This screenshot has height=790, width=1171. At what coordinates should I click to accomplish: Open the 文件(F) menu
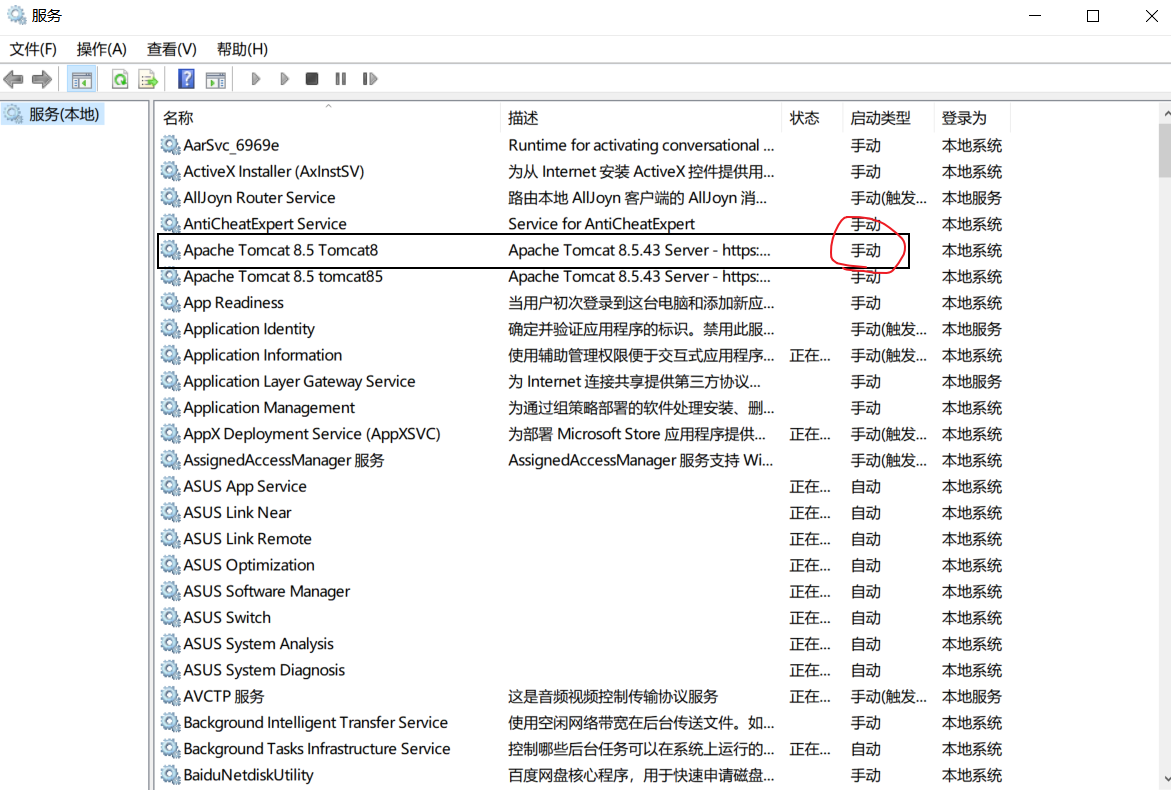tap(33, 49)
